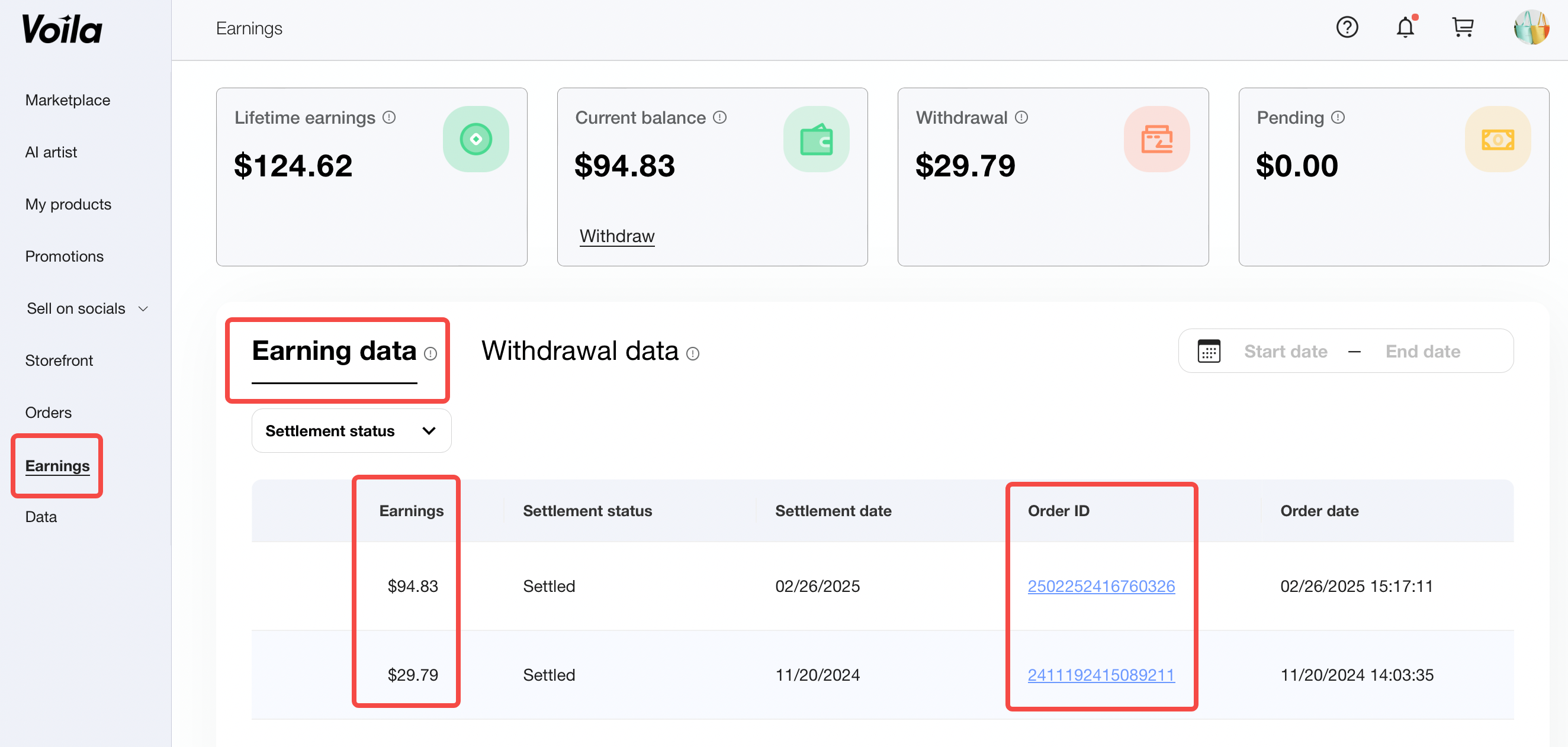The image size is (1568, 747).
Task: Click info icon beside Withdrawal data tab
Action: point(693,353)
